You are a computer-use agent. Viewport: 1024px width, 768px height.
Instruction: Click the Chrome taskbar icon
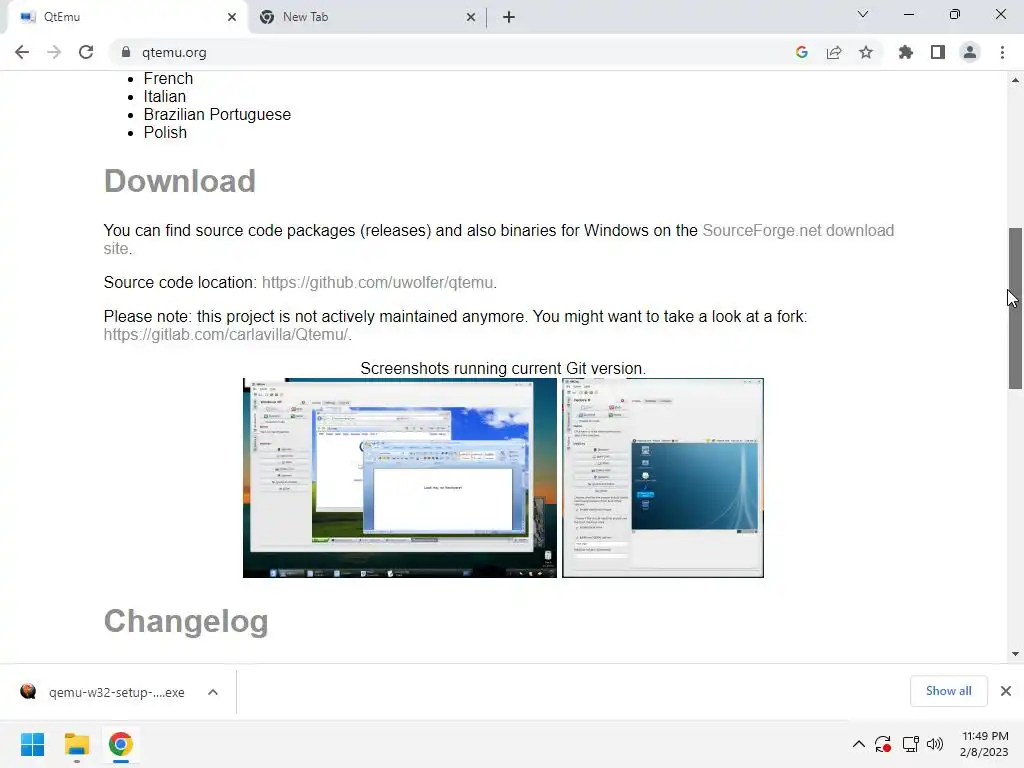(121, 744)
